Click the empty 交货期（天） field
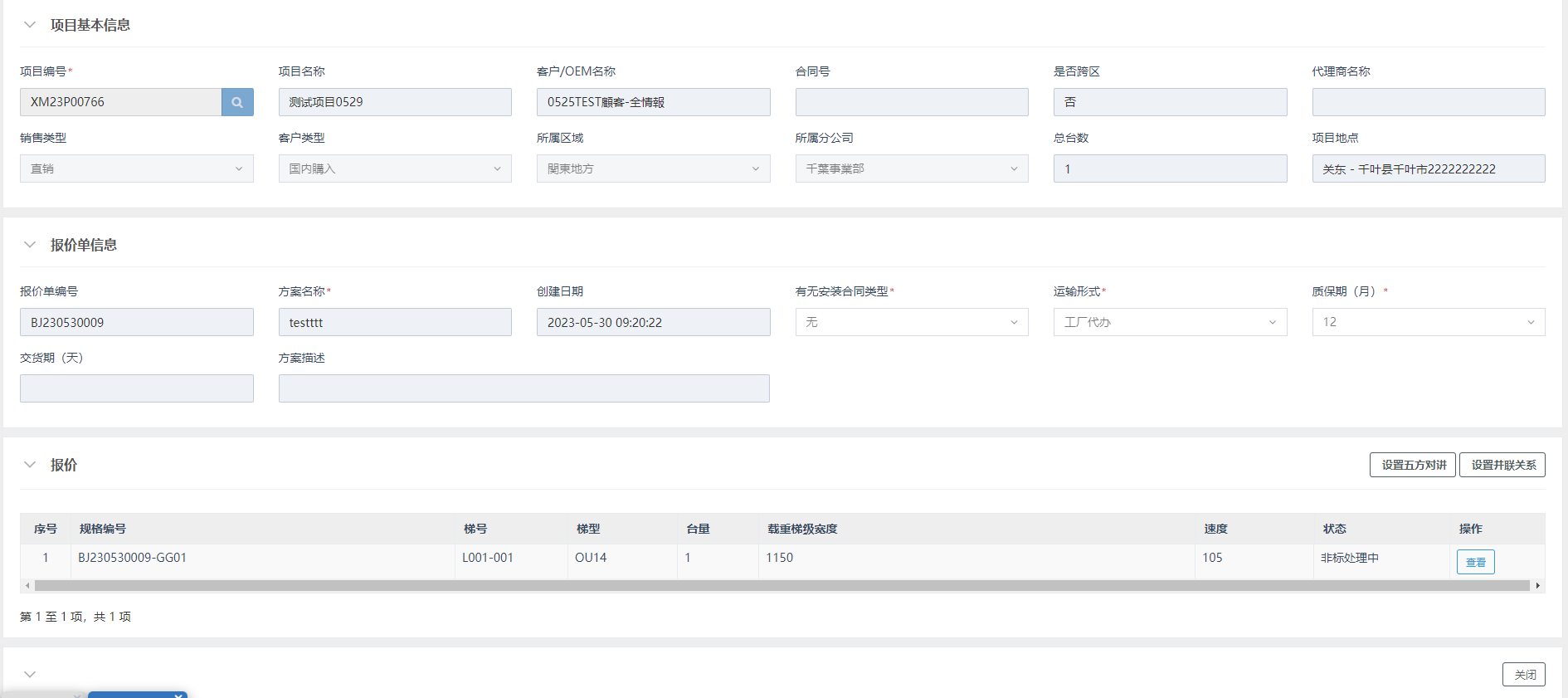The width and height of the screenshot is (1568, 698). [137, 388]
